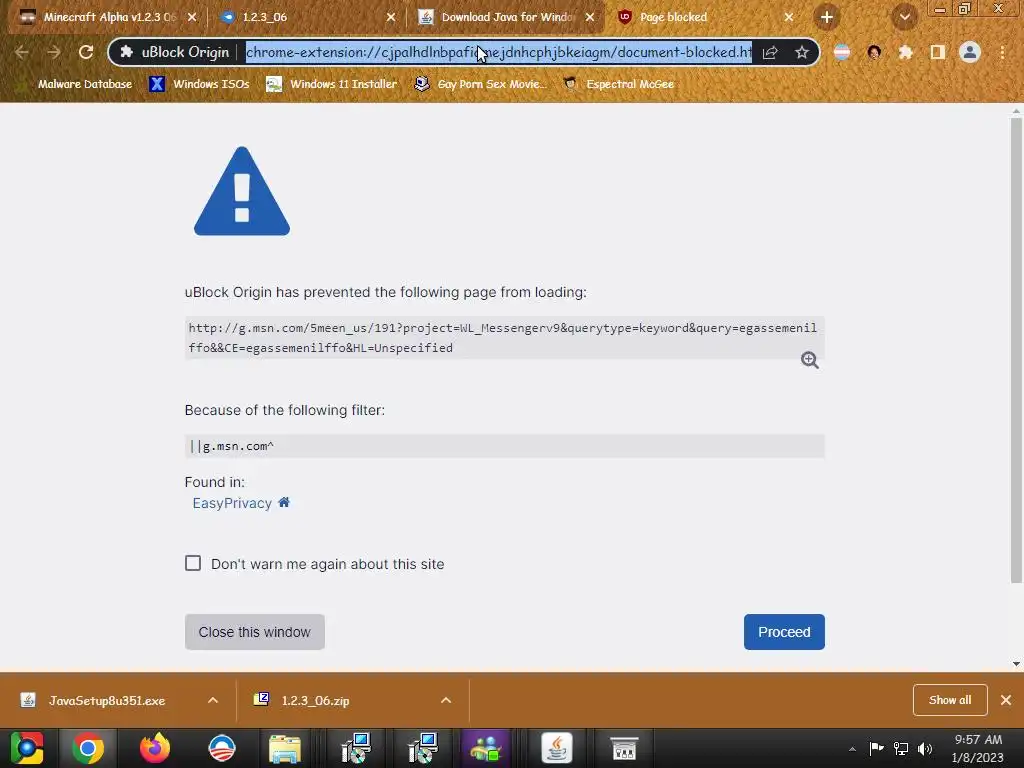Viewport: 1024px width, 768px height.
Task: Click the blocked g.msn.com URL text
Action: pyautogui.click(x=503, y=338)
